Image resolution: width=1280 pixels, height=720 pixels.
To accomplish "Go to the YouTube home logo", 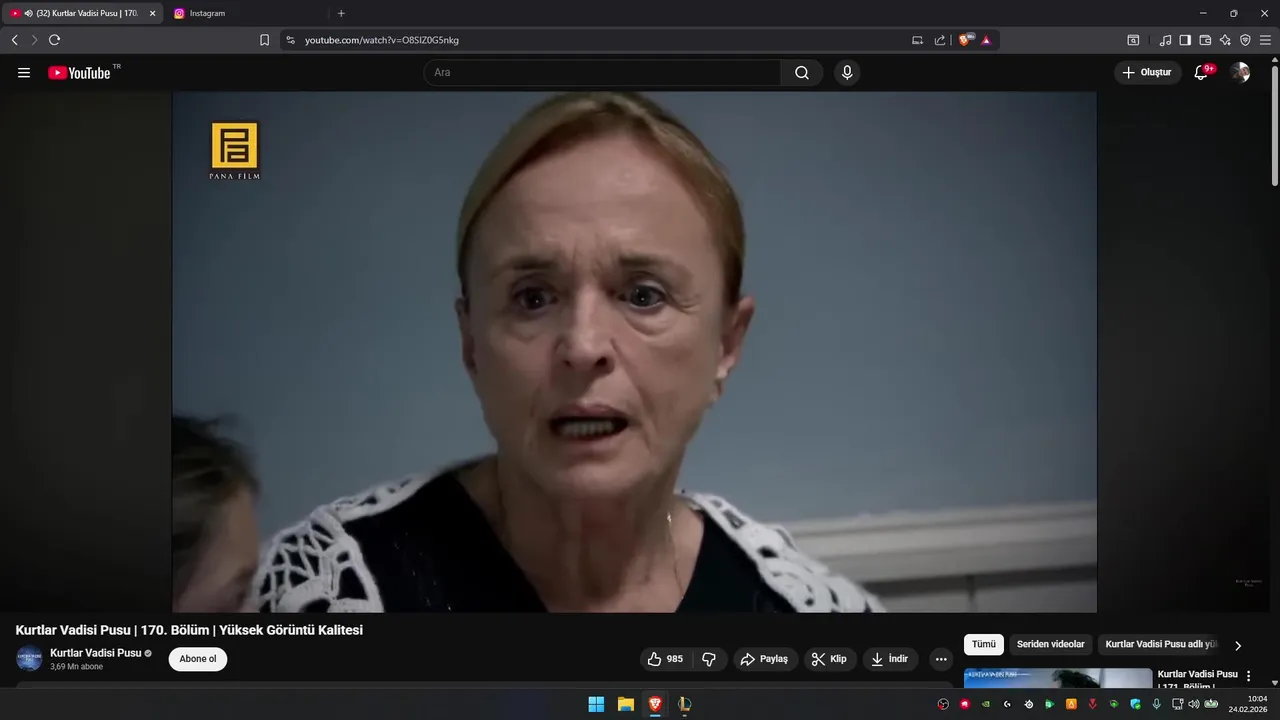I will 79,73.
